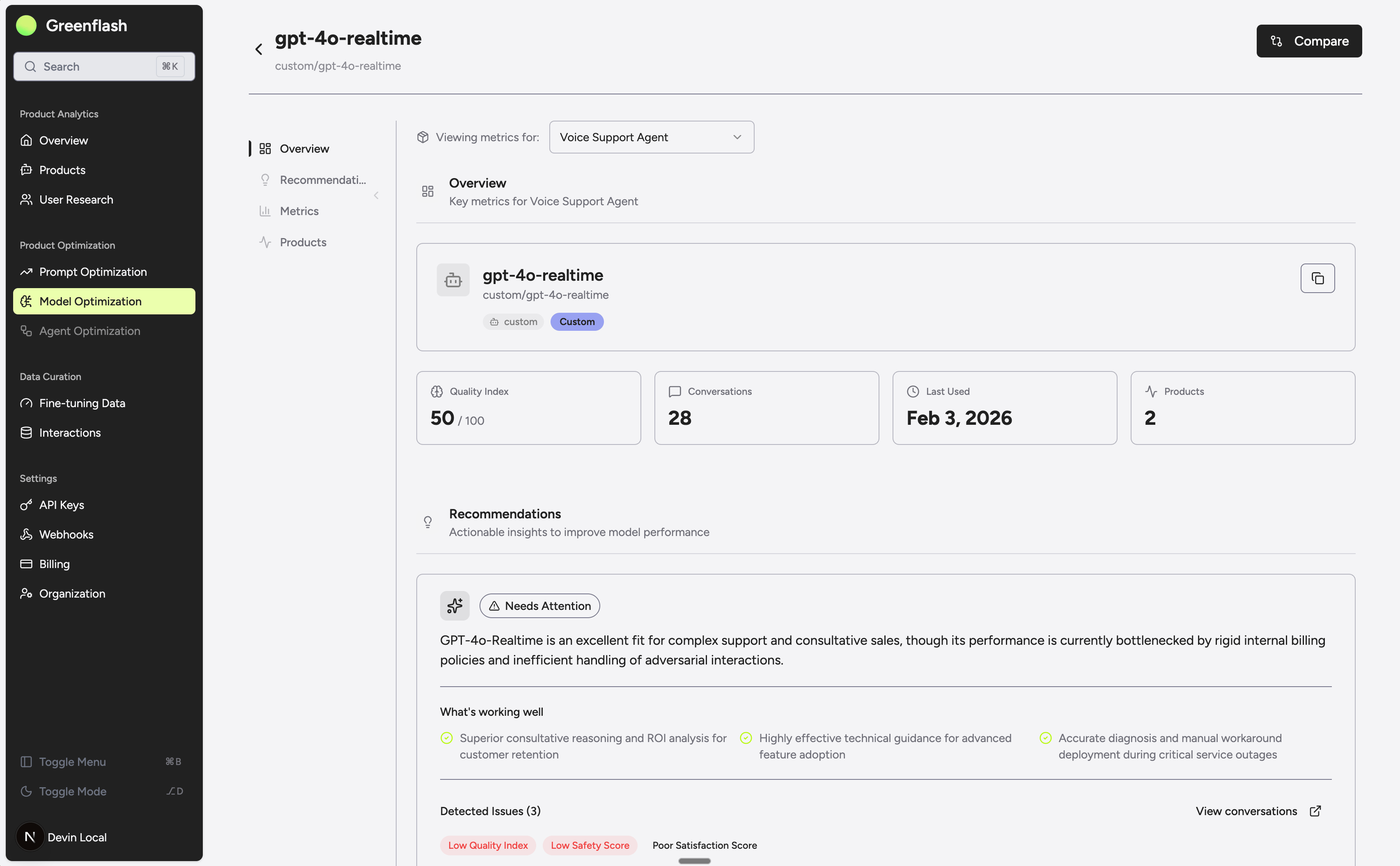Viewport: 1400px width, 866px height.
Task: Open Webhooks settings
Action: pyautogui.click(x=104, y=534)
